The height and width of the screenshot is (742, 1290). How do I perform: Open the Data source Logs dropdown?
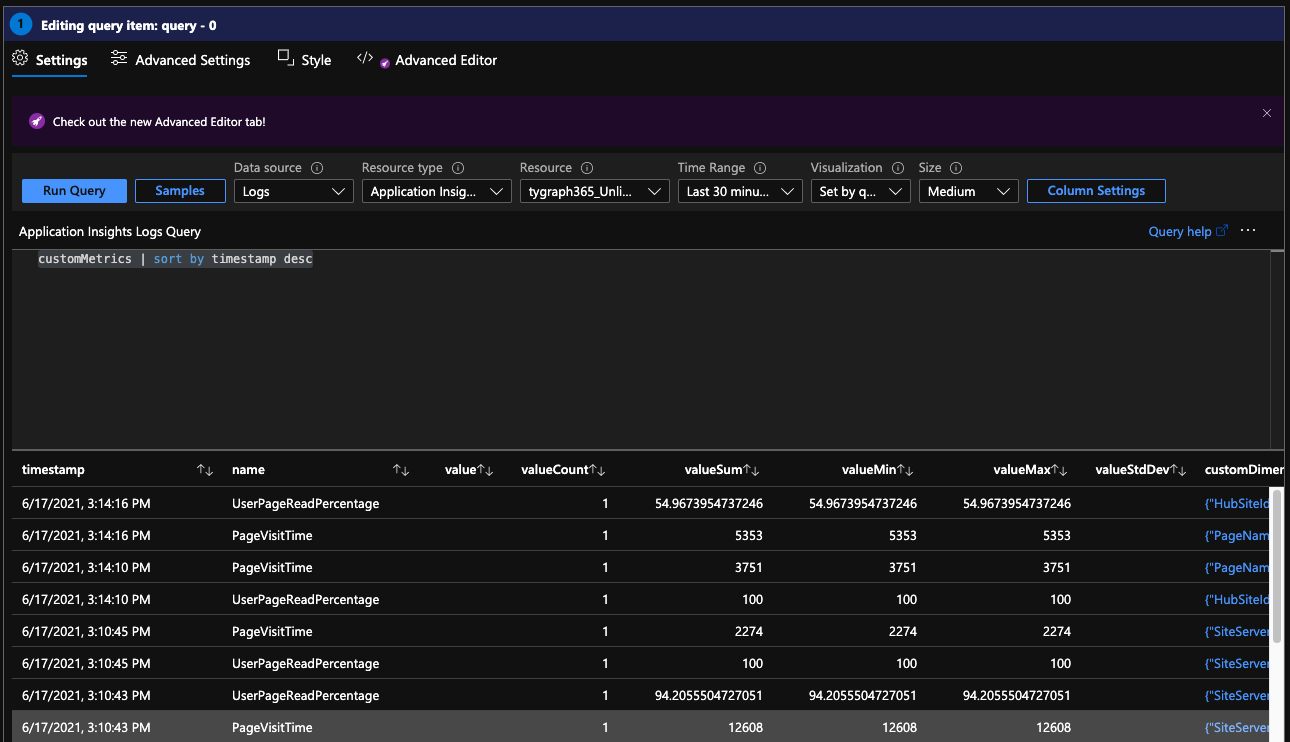293,191
